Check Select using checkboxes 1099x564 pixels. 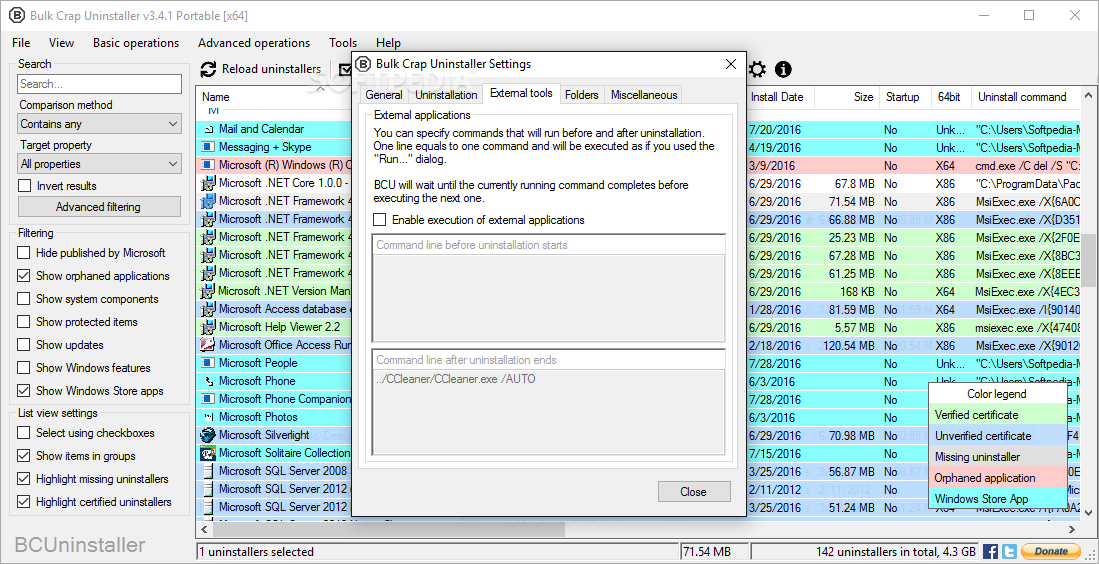tap(24, 433)
